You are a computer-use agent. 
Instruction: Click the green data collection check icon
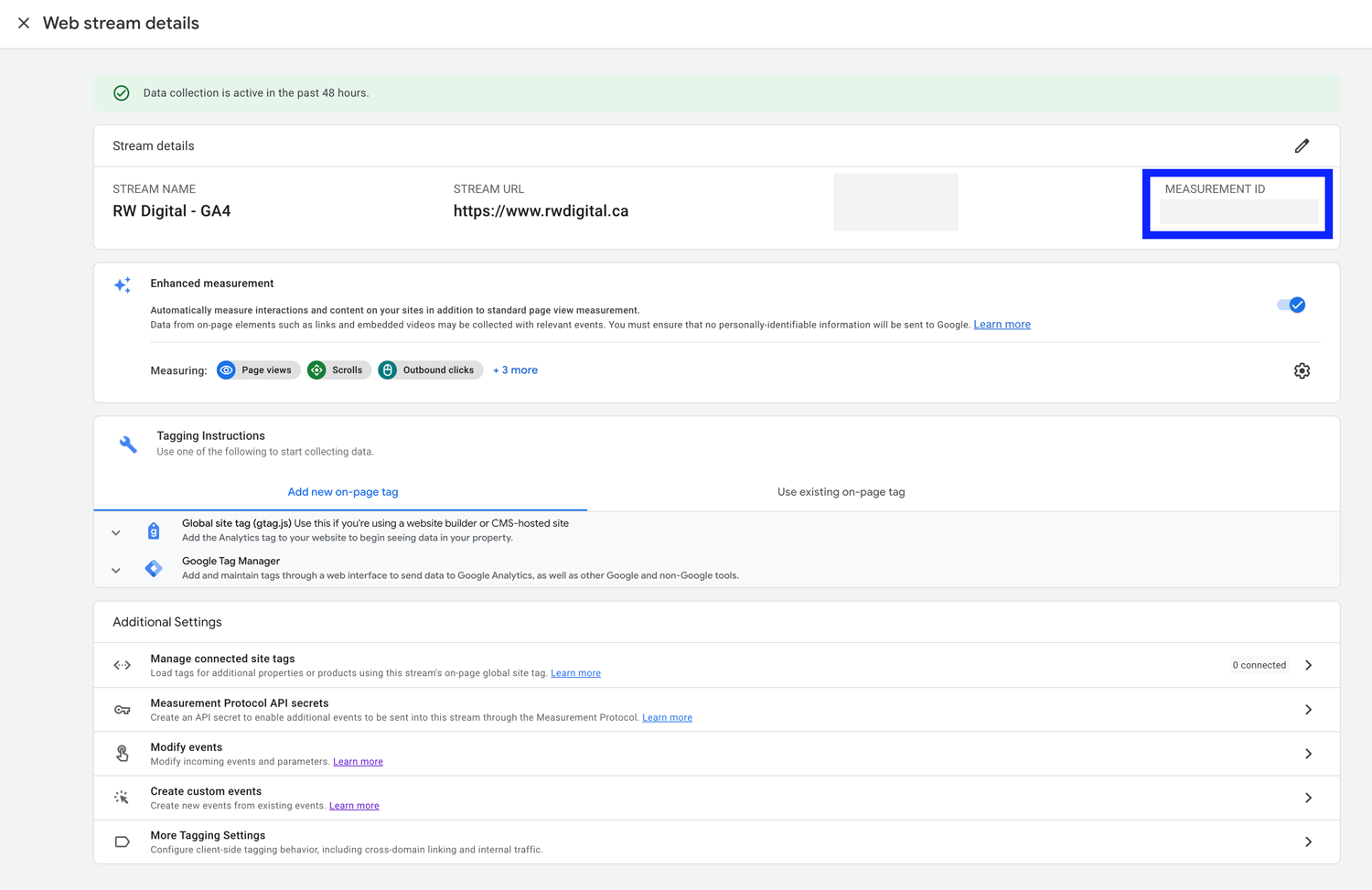pyautogui.click(x=122, y=93)
